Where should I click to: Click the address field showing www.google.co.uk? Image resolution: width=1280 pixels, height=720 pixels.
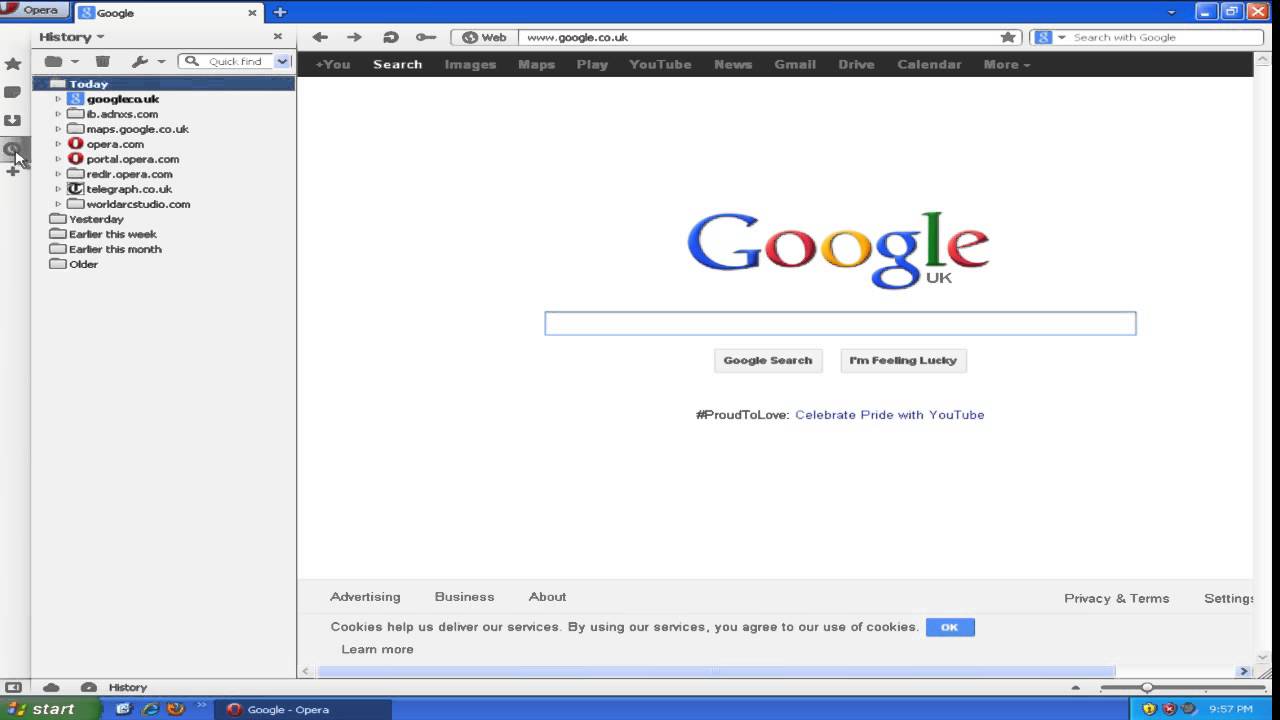[x=757, y=37]
